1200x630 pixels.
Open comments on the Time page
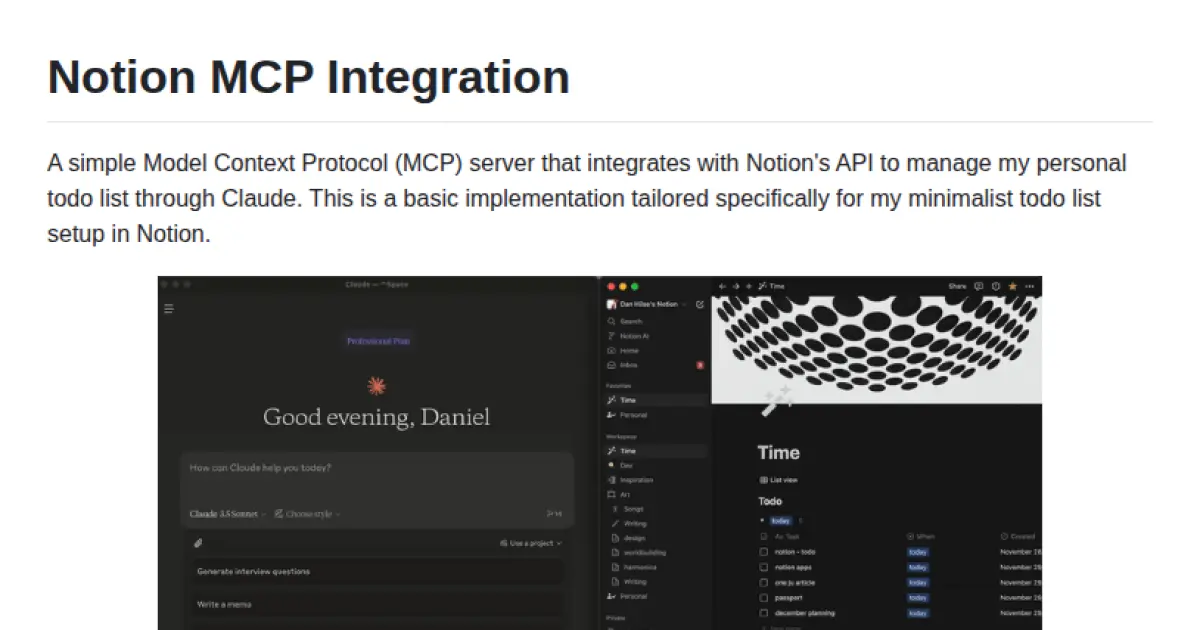(979, 286)
